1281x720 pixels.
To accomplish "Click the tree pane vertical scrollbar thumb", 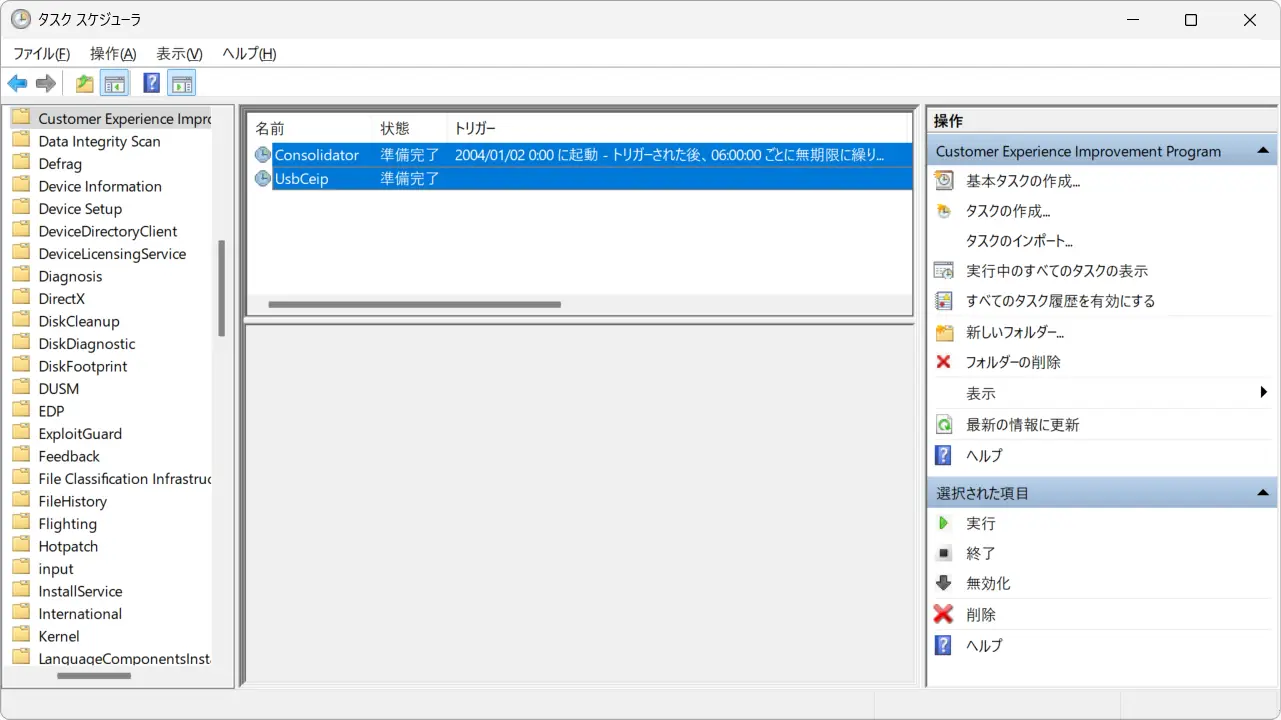I will 221,288.
